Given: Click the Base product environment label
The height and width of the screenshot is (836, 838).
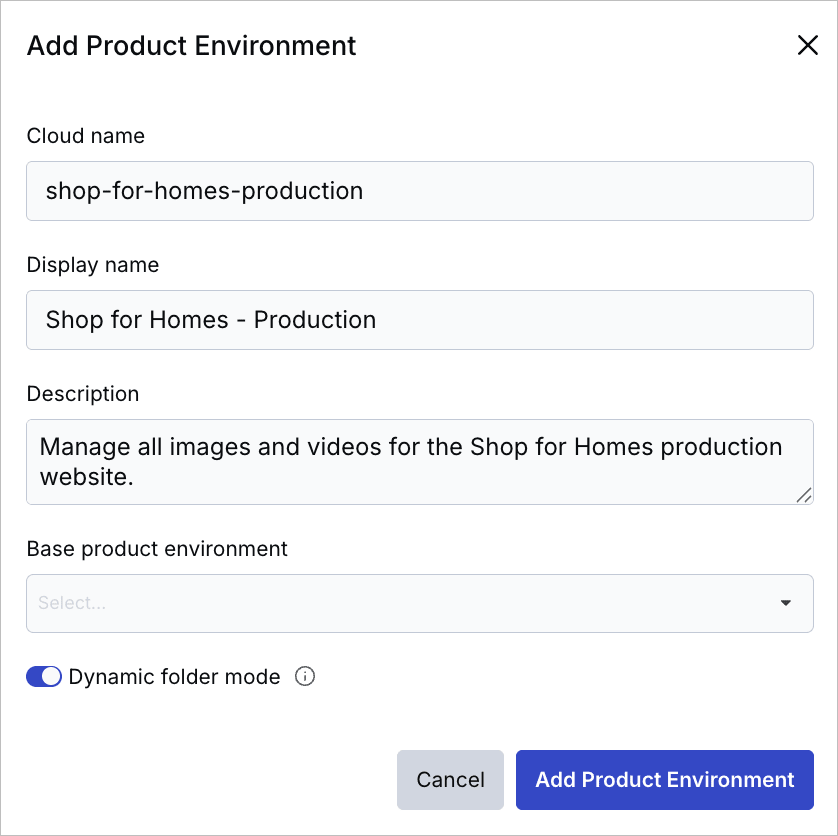Looking at the screenshot, I should click(x=157, y=549).
